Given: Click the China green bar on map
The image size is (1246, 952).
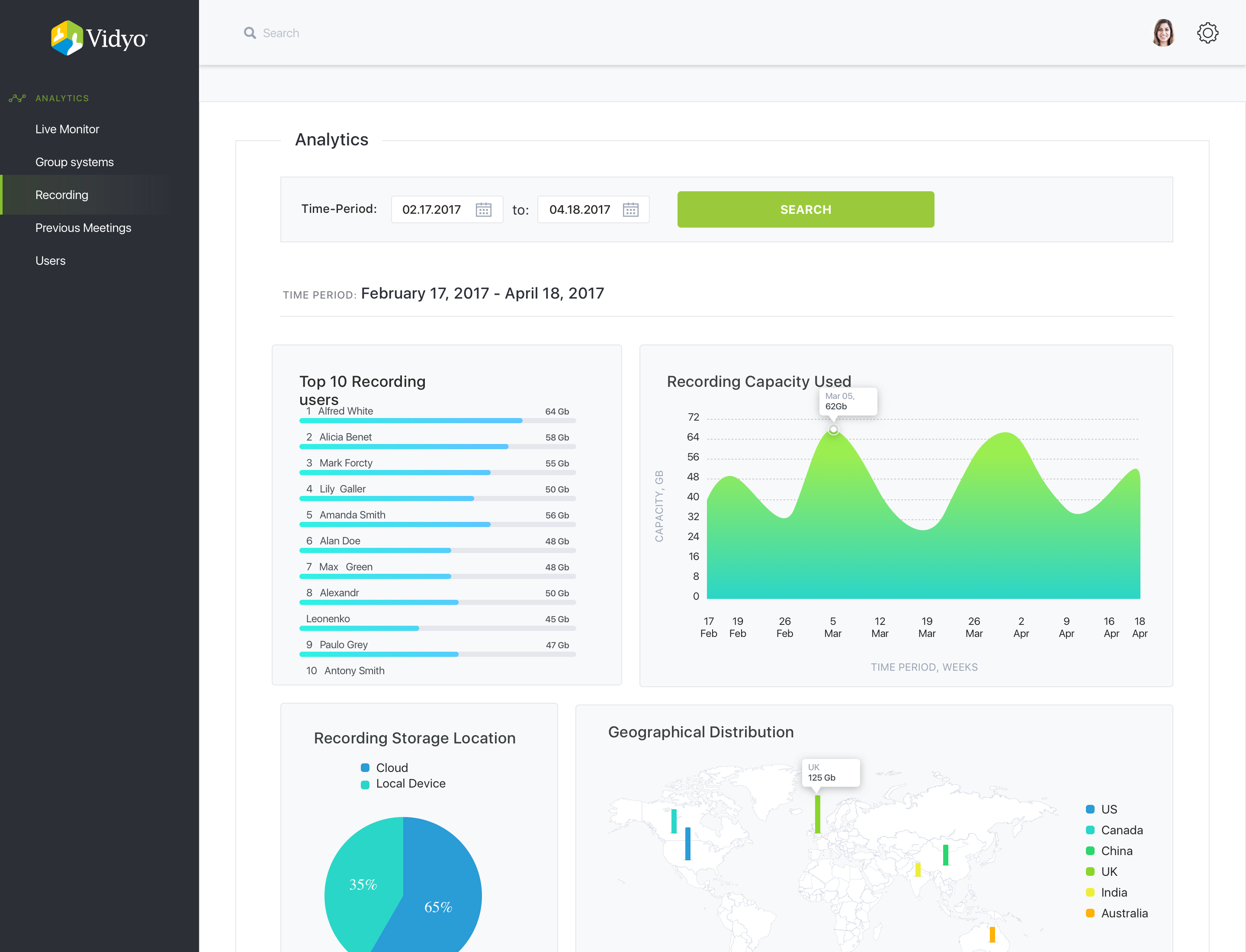Looking at the screenshot, I should point(945,855).
